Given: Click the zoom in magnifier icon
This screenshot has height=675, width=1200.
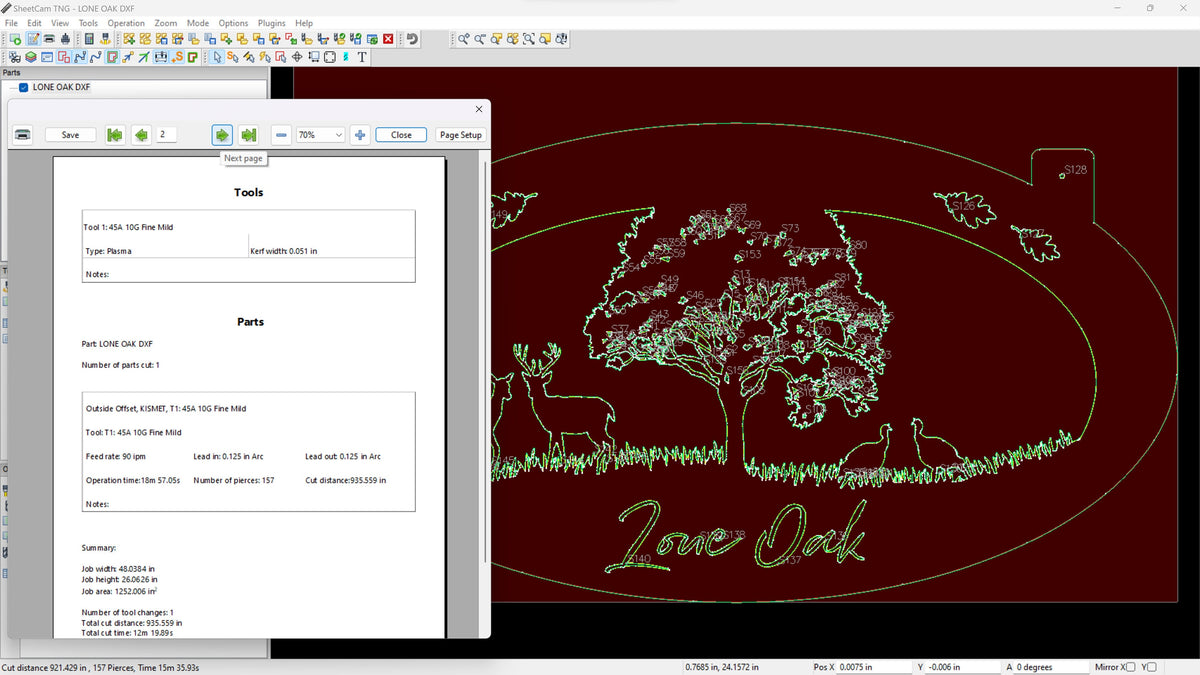Looking at the screenshot, I should pos(464,39).
